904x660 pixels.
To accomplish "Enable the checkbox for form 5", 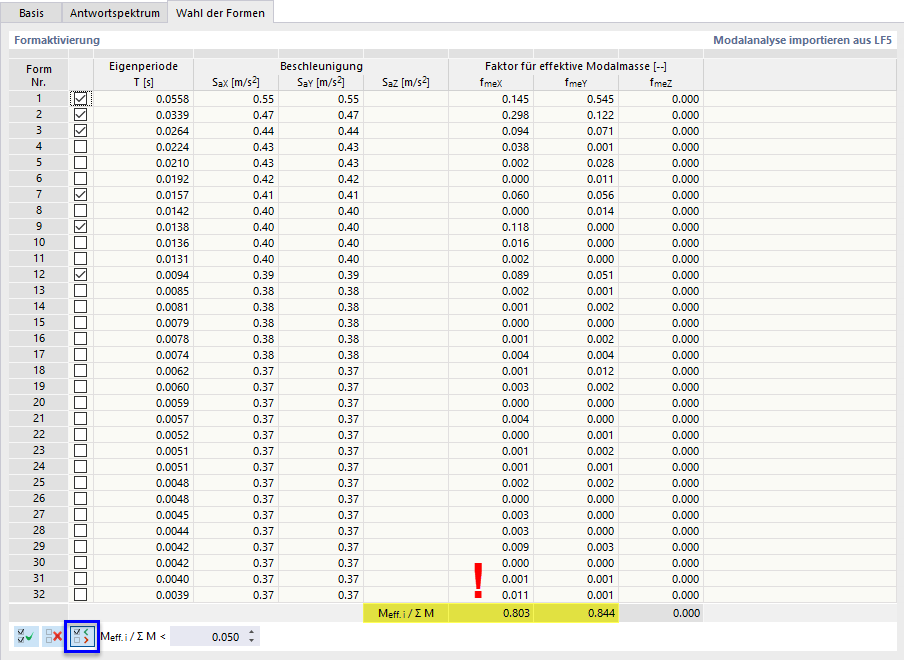I will 81,163.
